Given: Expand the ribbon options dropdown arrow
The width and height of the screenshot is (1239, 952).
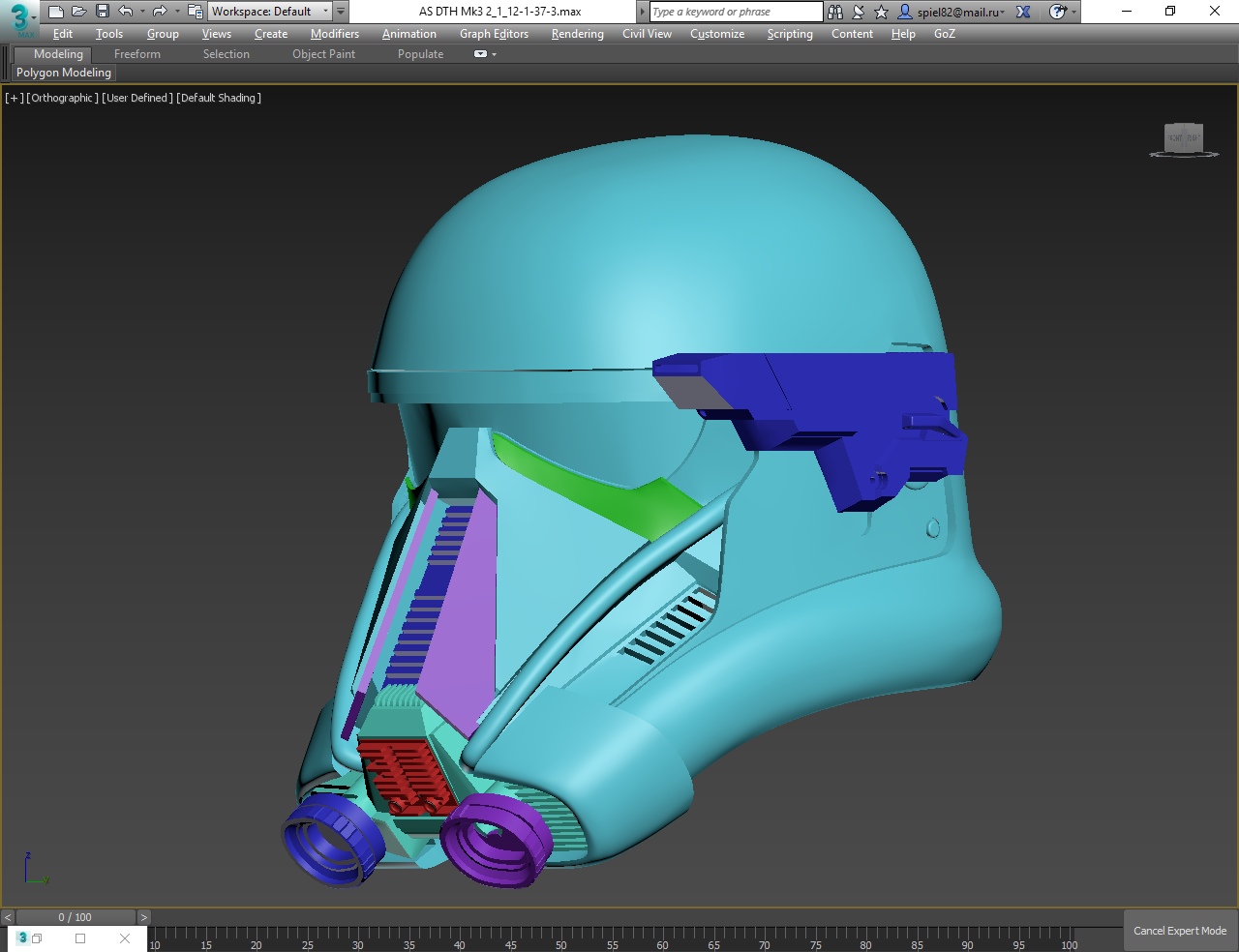Looking at the screenshot, I should pyautogui.click(x=494, y=54).
